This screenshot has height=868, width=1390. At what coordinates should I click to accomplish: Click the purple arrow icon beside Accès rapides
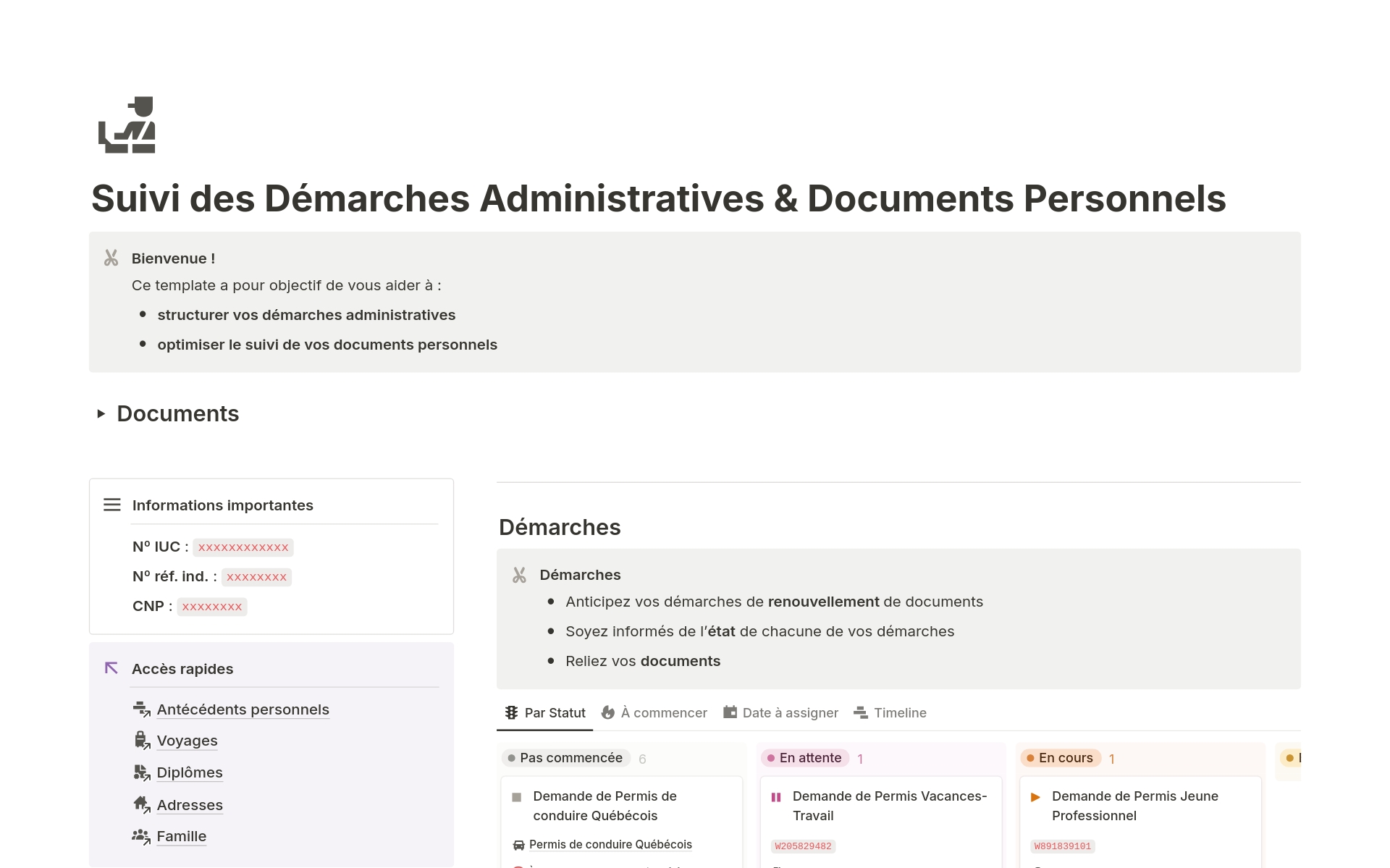[x=111, y=667]
